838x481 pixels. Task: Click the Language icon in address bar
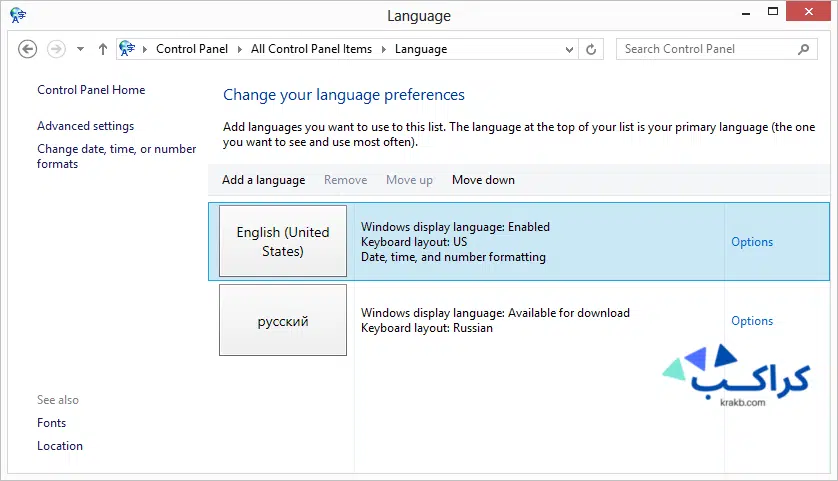coord(127,49)
